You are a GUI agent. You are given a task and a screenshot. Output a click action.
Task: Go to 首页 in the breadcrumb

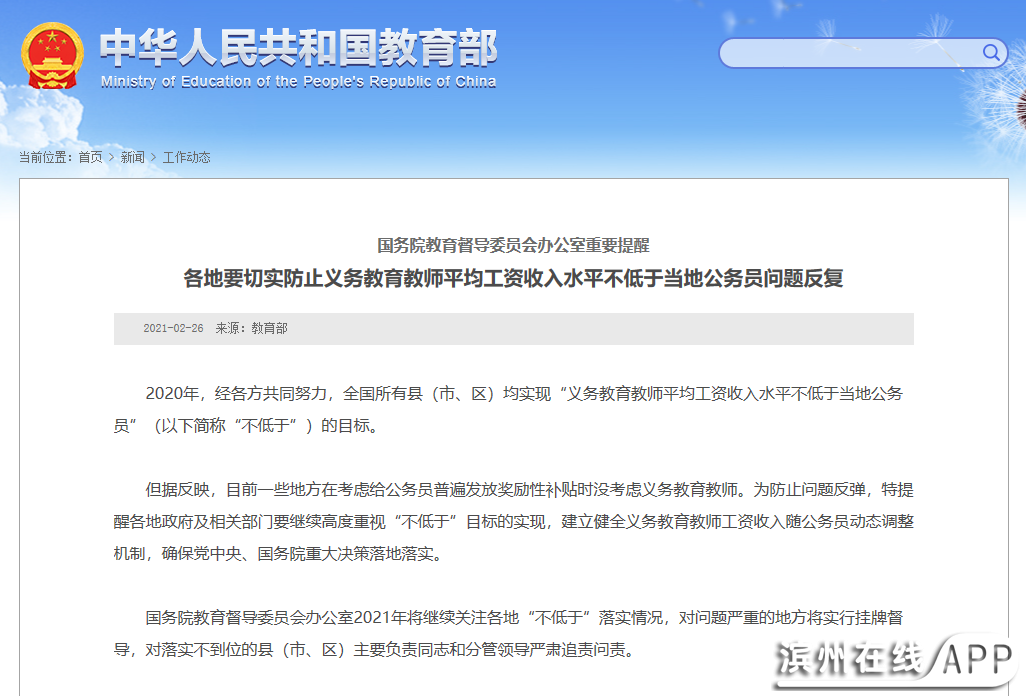tap(90, 157)
